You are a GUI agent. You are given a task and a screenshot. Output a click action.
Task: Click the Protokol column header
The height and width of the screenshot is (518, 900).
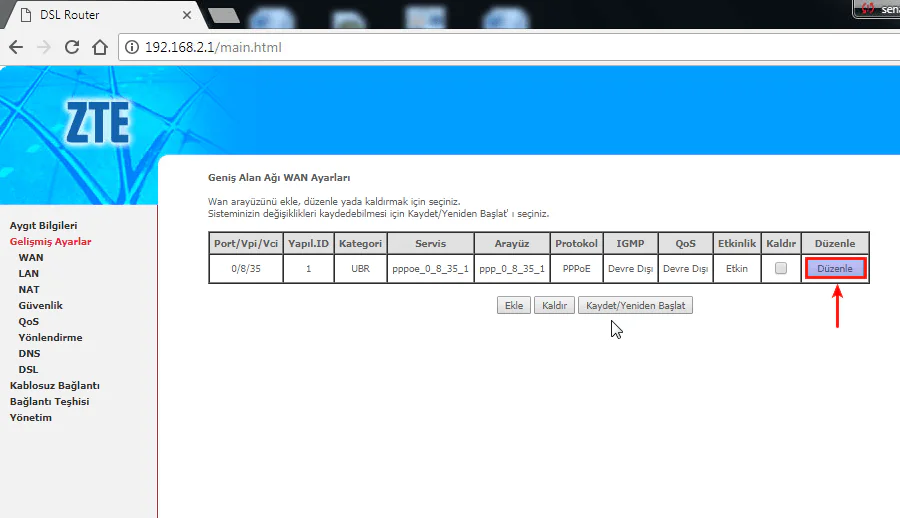pyautogui.click(x=576, y=243)
